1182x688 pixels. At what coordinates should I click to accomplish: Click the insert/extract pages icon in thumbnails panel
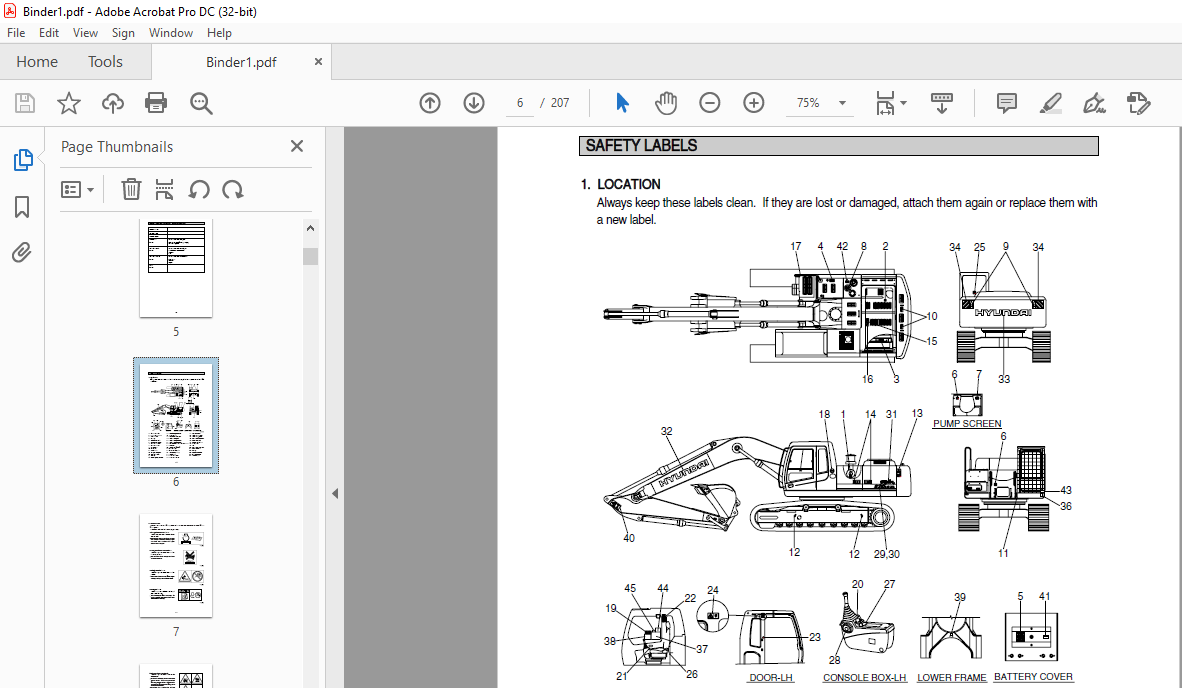point(164,189)
